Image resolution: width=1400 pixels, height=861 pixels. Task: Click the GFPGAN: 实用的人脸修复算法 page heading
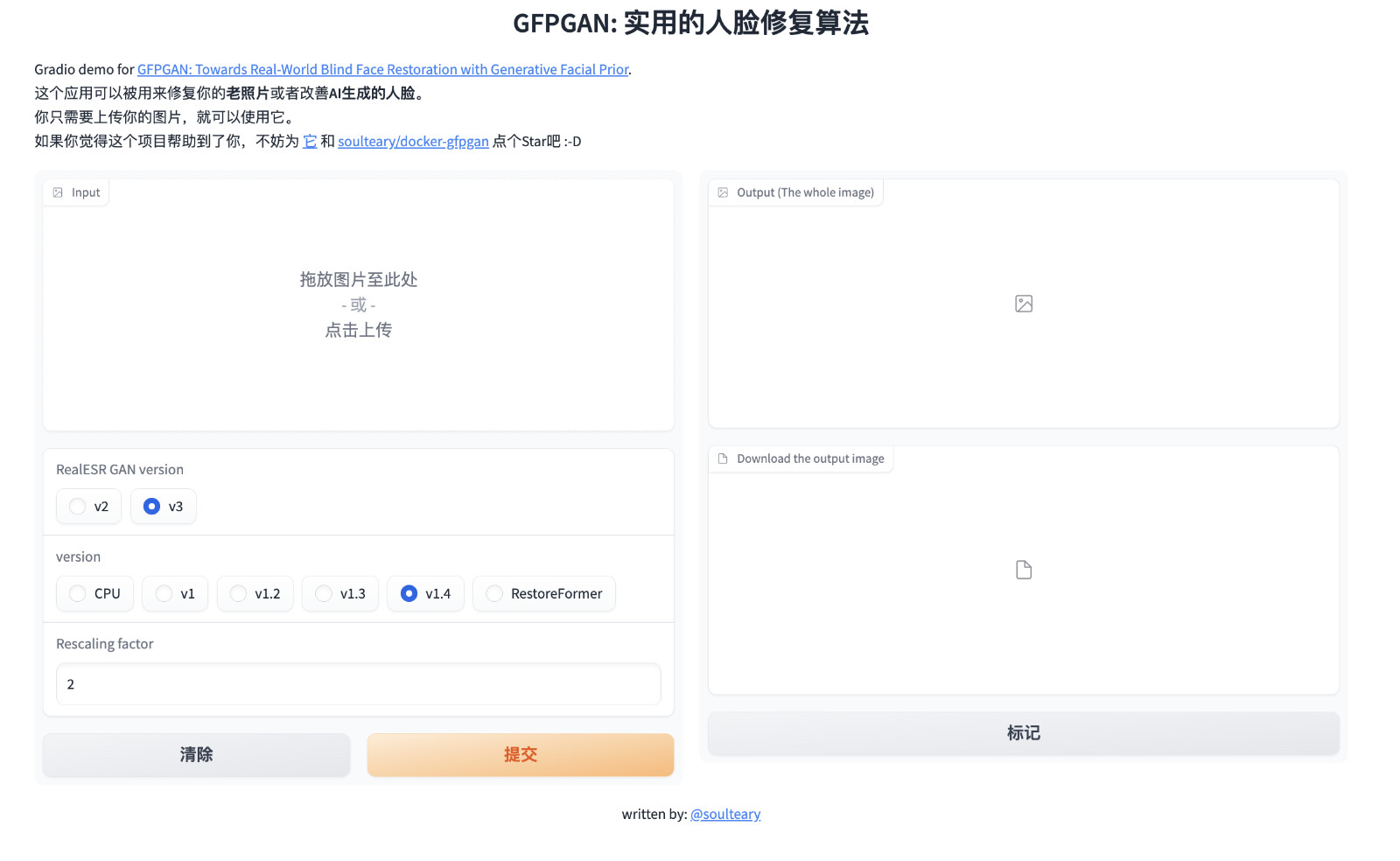690,23
